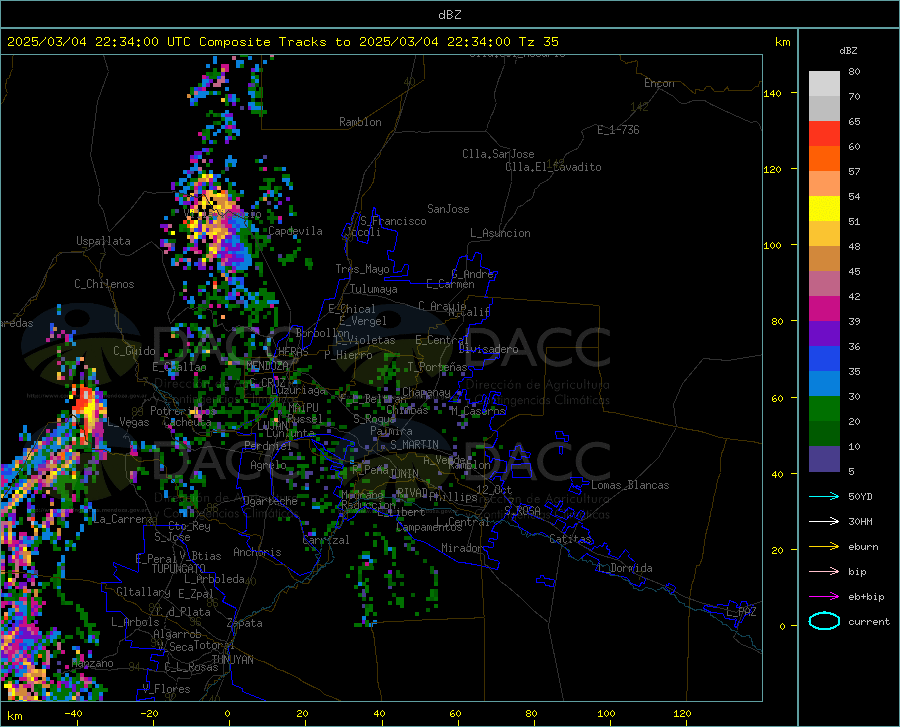
Task: Click the 'L_PAZ' label on map
Action: click(x=741, y=612)
